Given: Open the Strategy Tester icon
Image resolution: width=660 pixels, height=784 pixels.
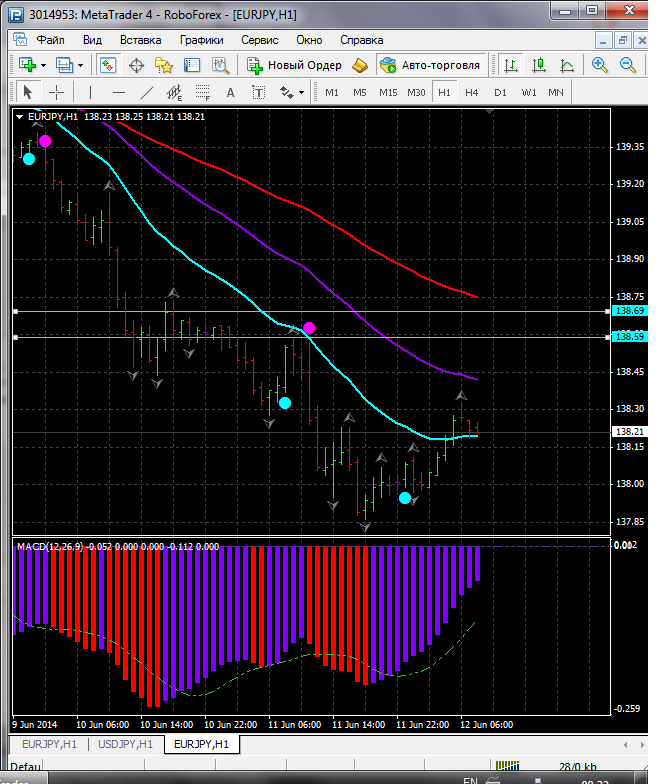Looking at the screenshot, I should coord(220,66).
